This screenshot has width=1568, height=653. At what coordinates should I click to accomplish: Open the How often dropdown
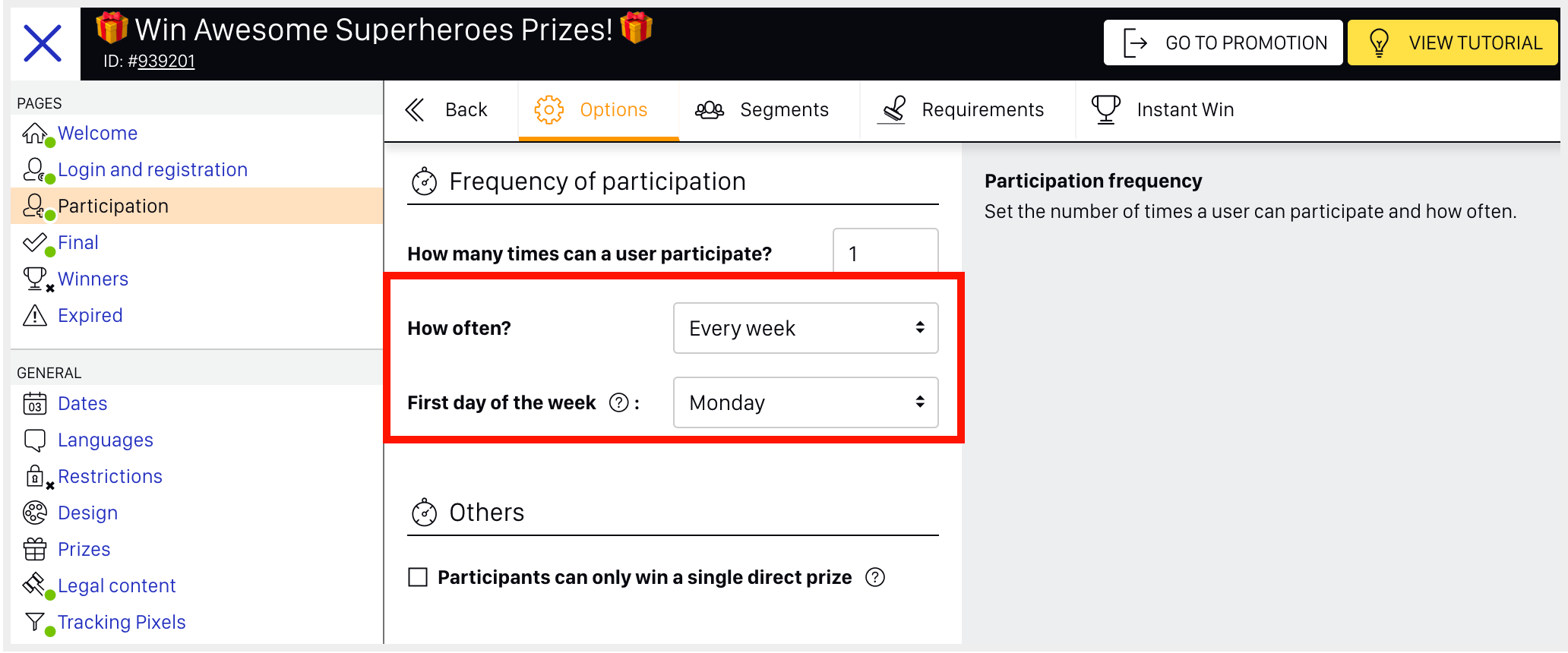(805, 328)
